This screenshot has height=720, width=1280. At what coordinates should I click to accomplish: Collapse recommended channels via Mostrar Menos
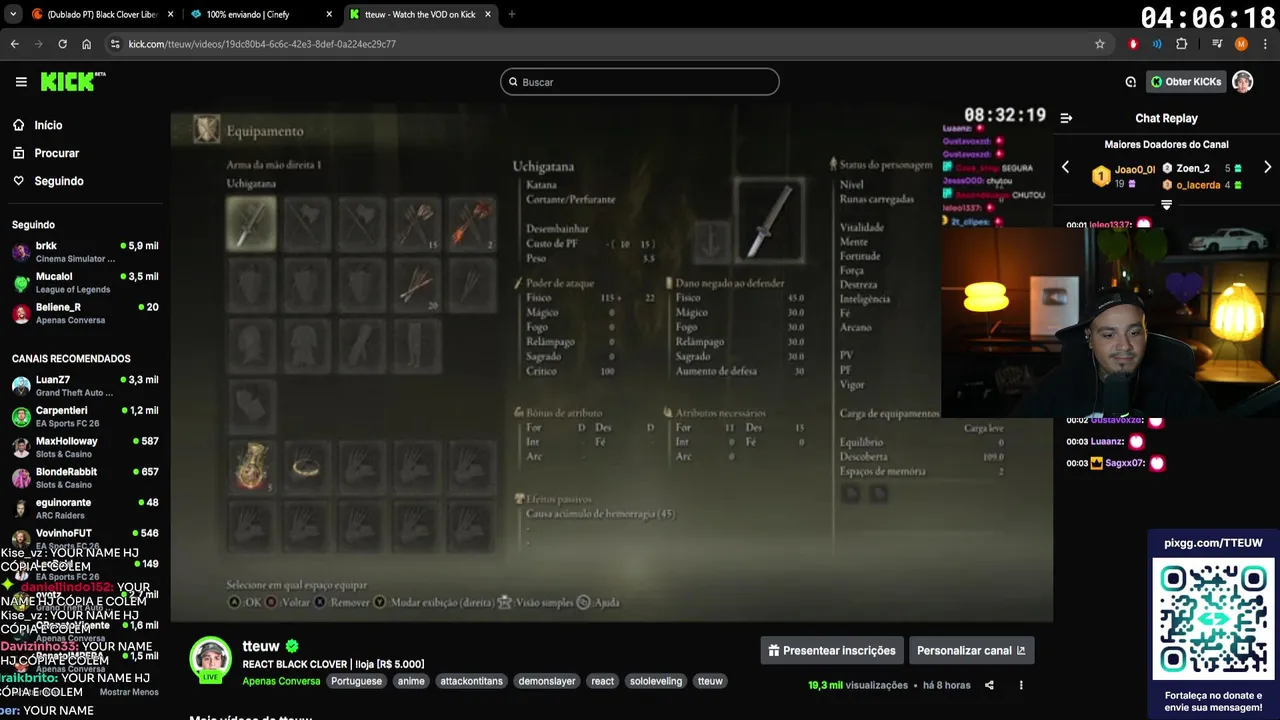129,692
